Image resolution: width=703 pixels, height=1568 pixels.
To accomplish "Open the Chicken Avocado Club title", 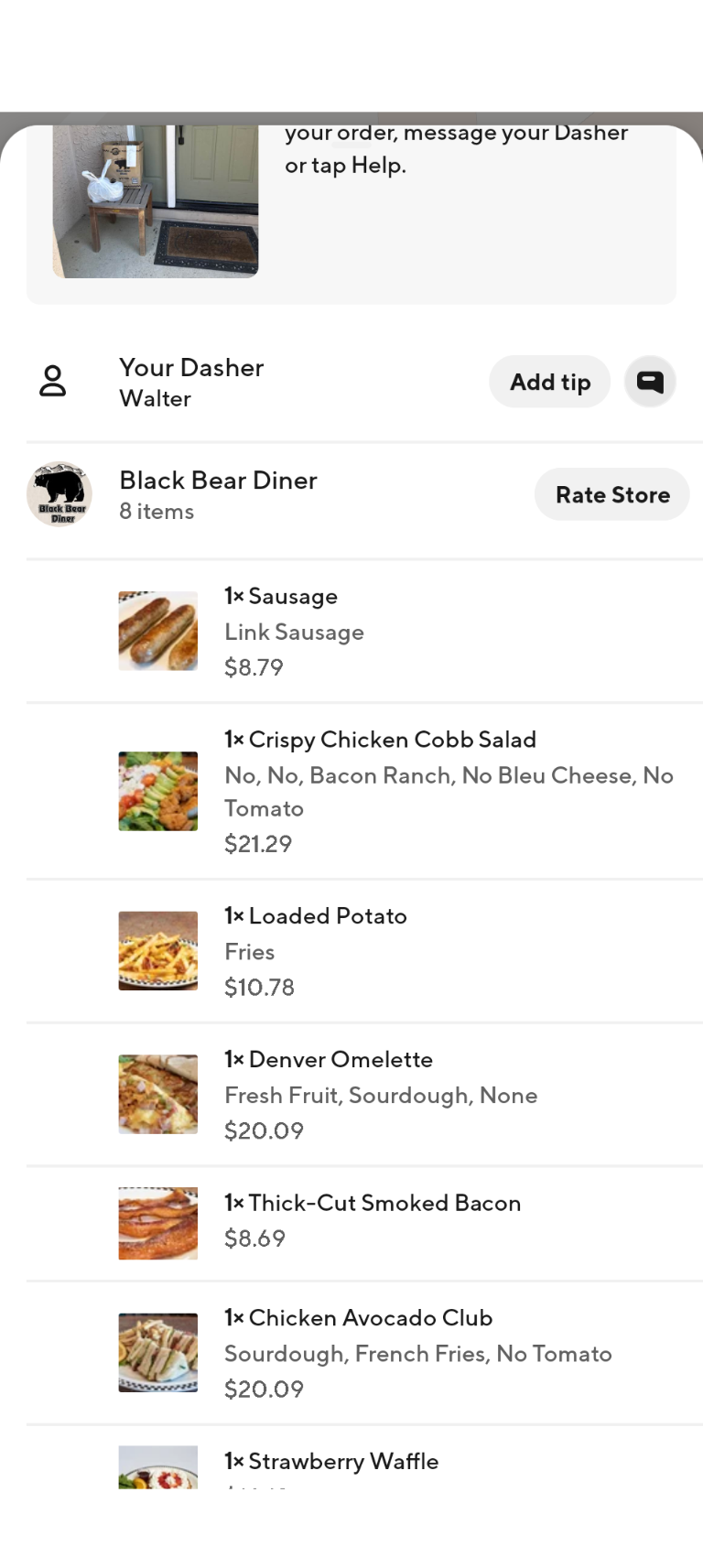I will pyautogui.click(x=359, y=1317).
